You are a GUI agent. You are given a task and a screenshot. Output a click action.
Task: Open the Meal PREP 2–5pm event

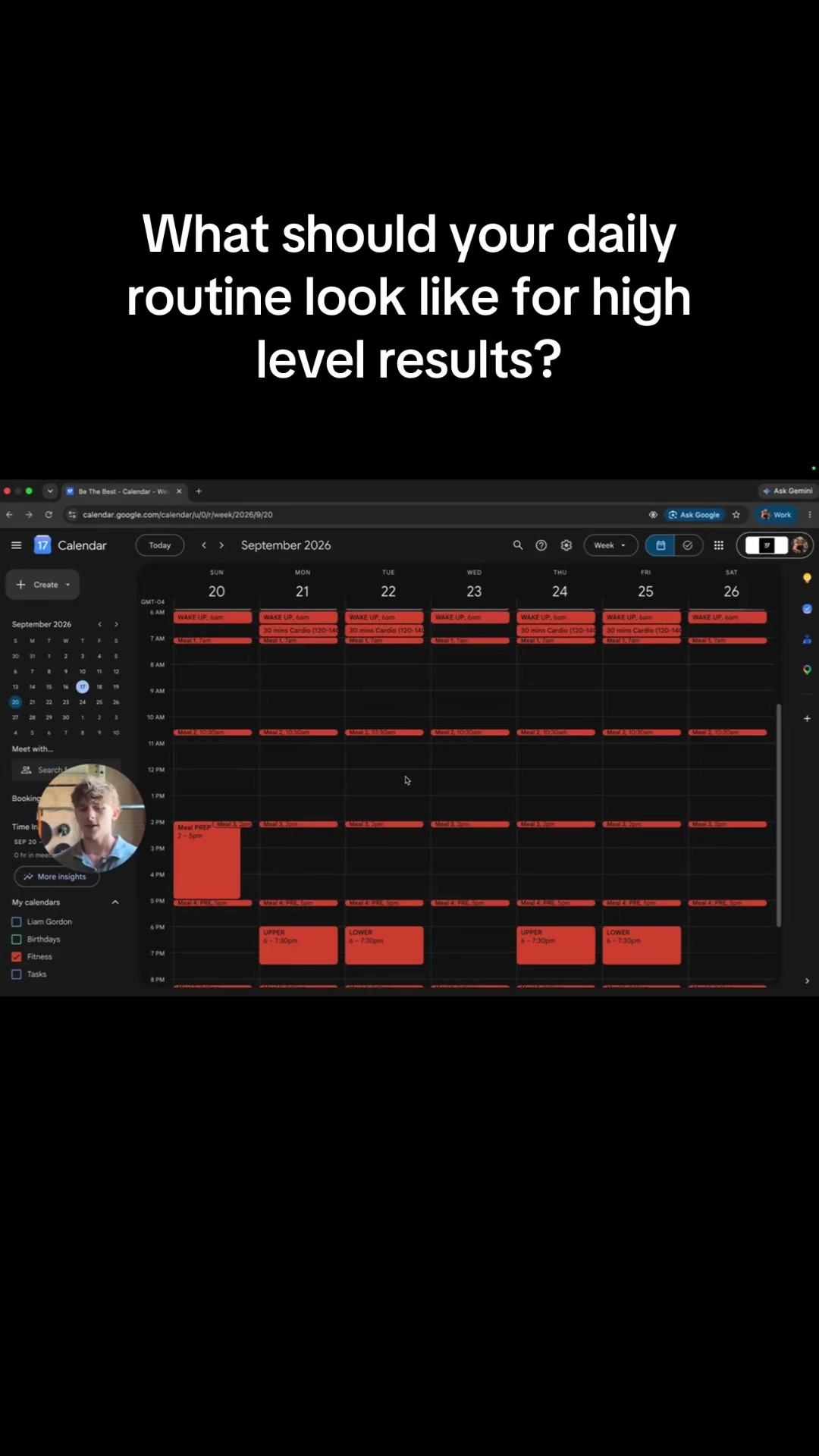(x=207, y=861)
